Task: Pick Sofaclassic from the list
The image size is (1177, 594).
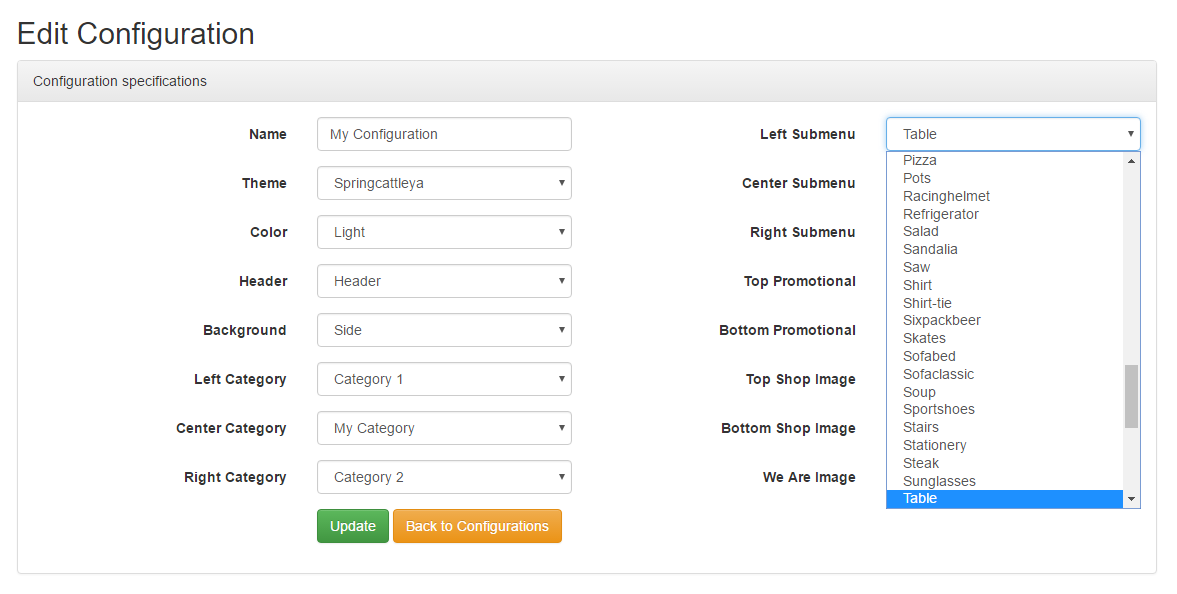Action: (1004, 374)
